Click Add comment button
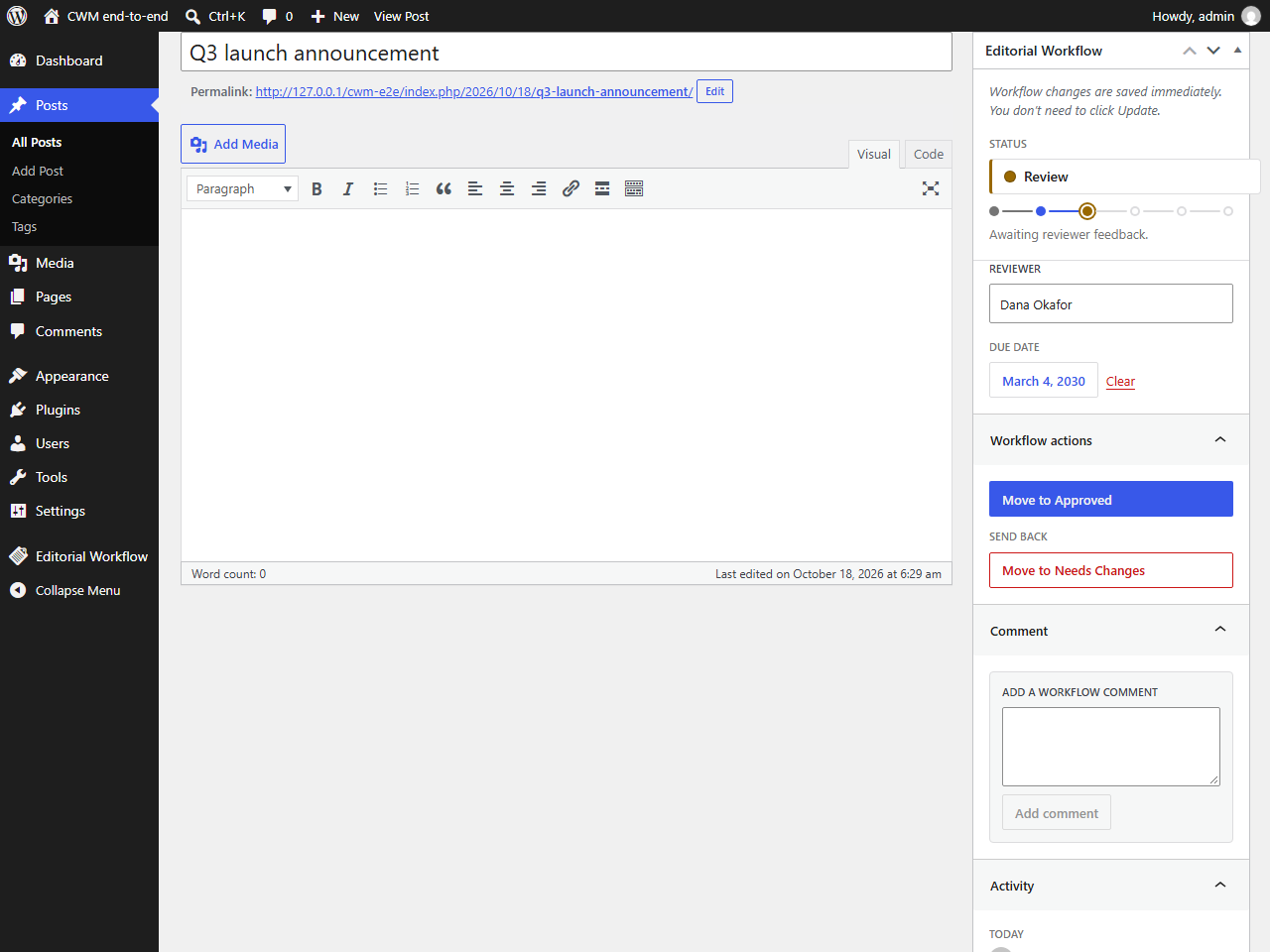Screen dimensions: 1270x952 tap(1057, 812)
